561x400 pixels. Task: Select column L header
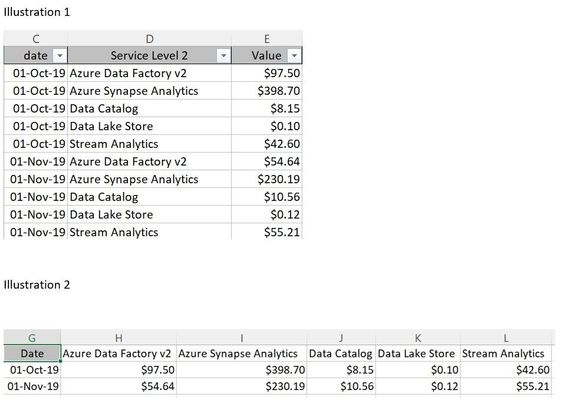(506, 337)
